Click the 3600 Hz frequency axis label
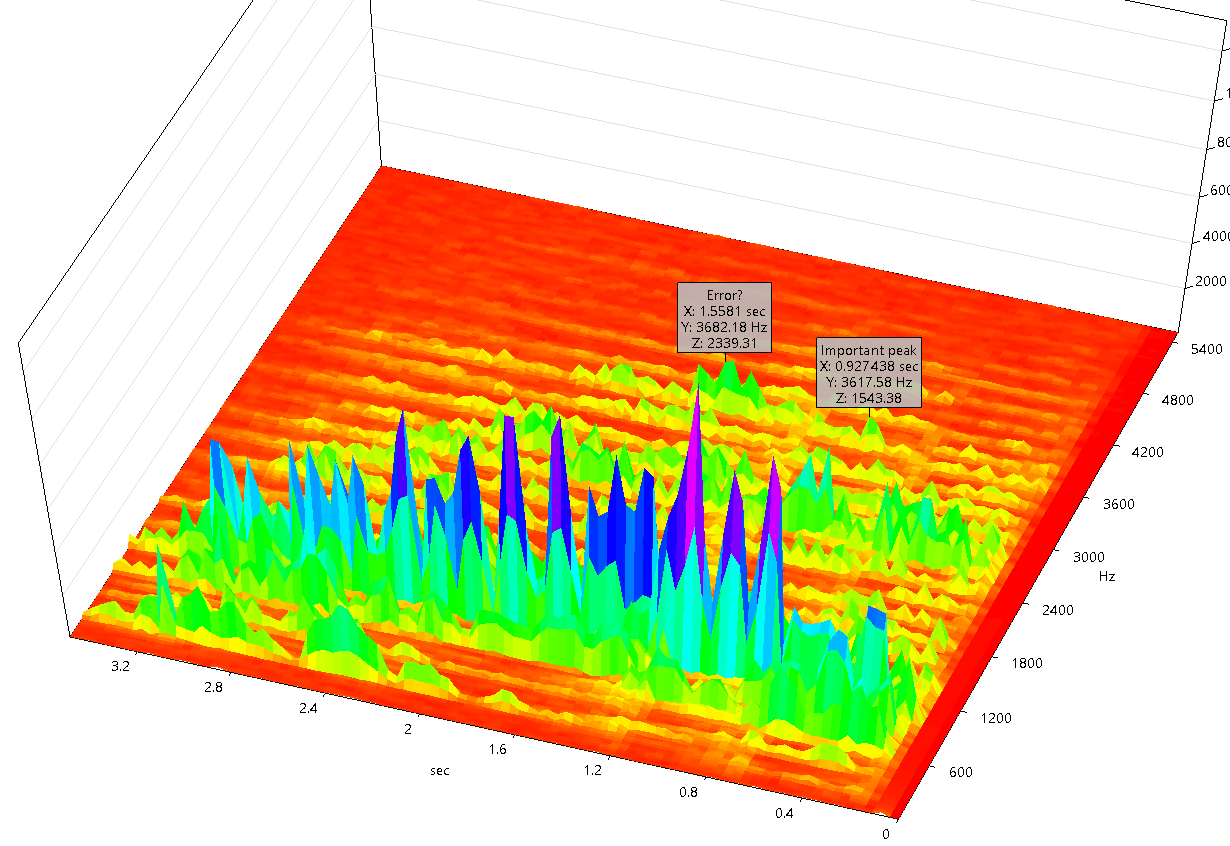 pyautogui.click(x=1117, y=503)
